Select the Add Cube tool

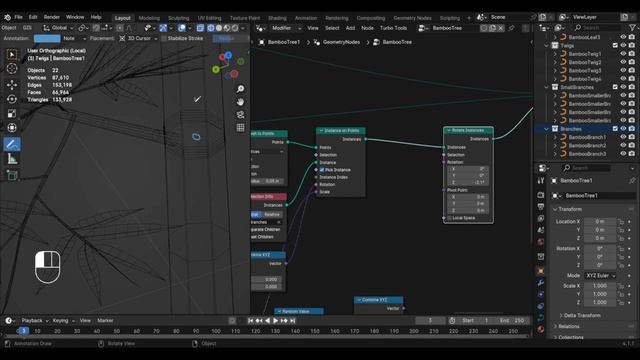(12, 176)
